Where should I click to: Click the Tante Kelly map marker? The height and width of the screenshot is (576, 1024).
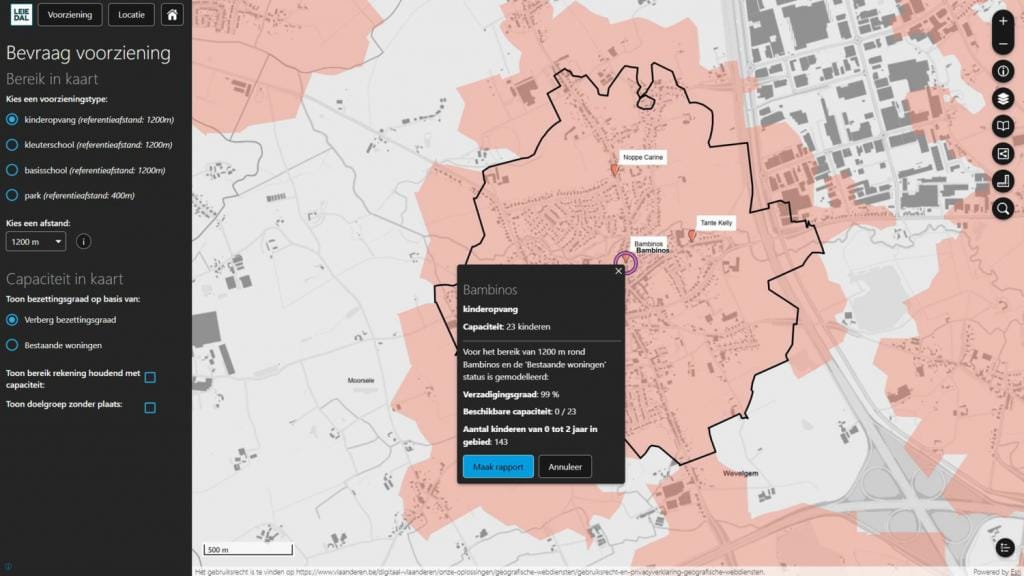(x=691, y=236)
